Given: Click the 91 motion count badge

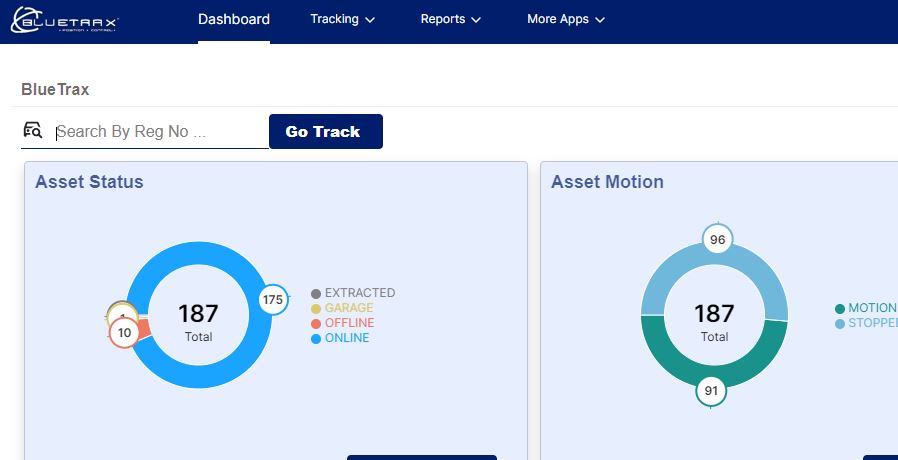Looking at the screenshot, I should pyautogui.click(x=711, y=391).
